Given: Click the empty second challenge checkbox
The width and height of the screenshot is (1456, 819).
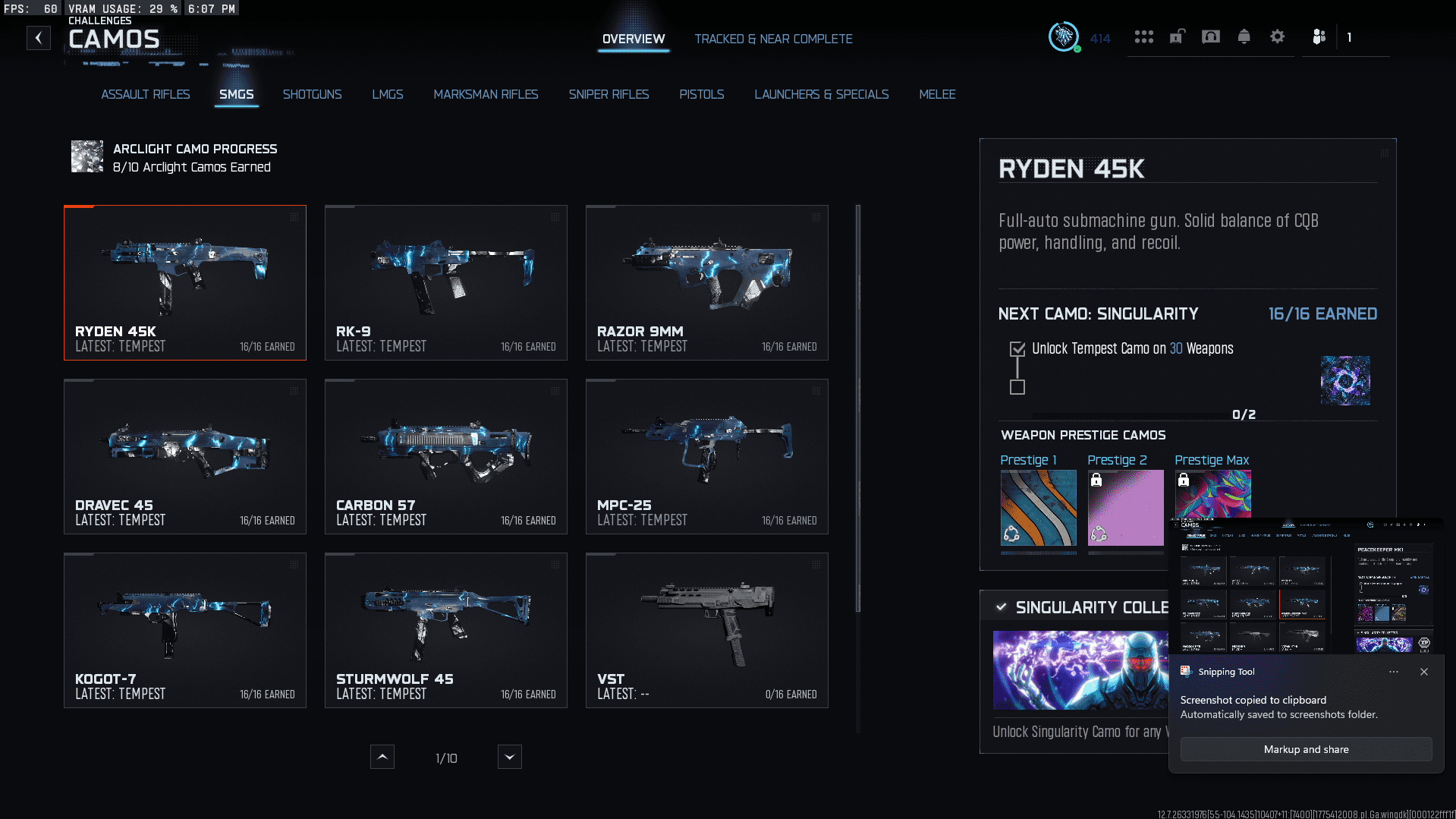Looking at the screenshot, I should click(x=1017, y=387).
